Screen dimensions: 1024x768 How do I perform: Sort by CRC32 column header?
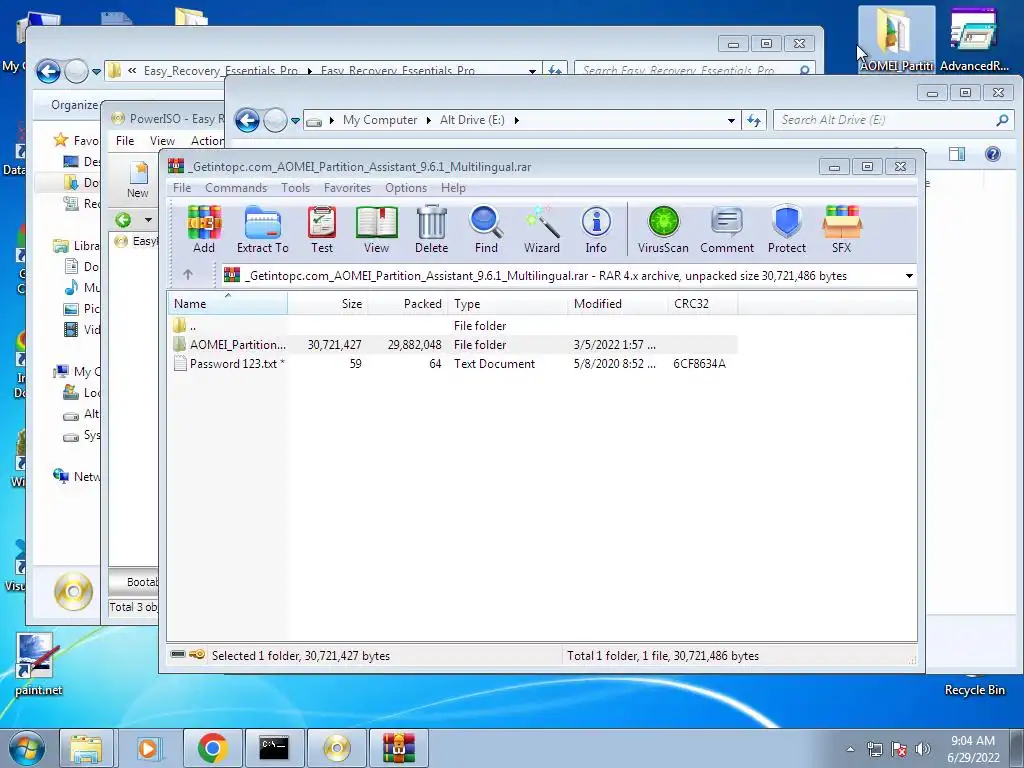[x=703, y=304]
